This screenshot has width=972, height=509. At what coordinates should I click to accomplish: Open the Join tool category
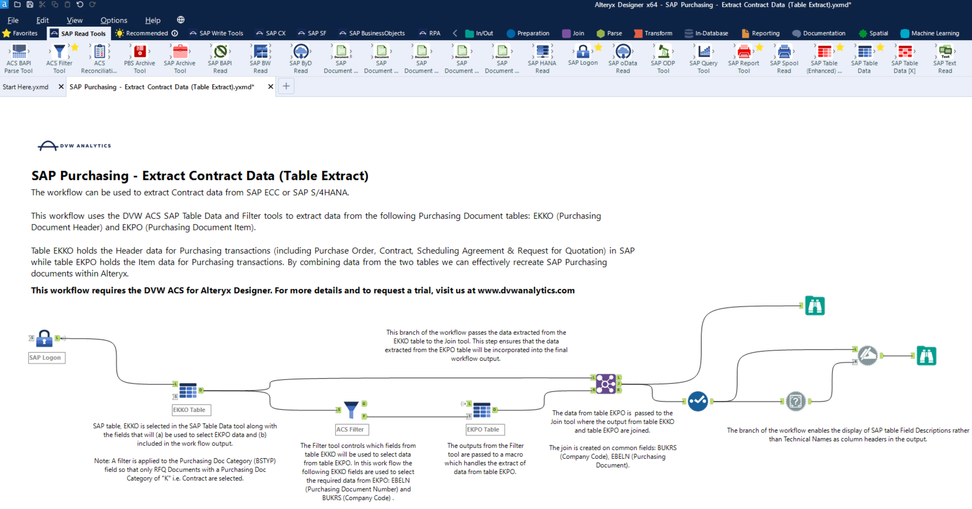(x=573, y=33)
